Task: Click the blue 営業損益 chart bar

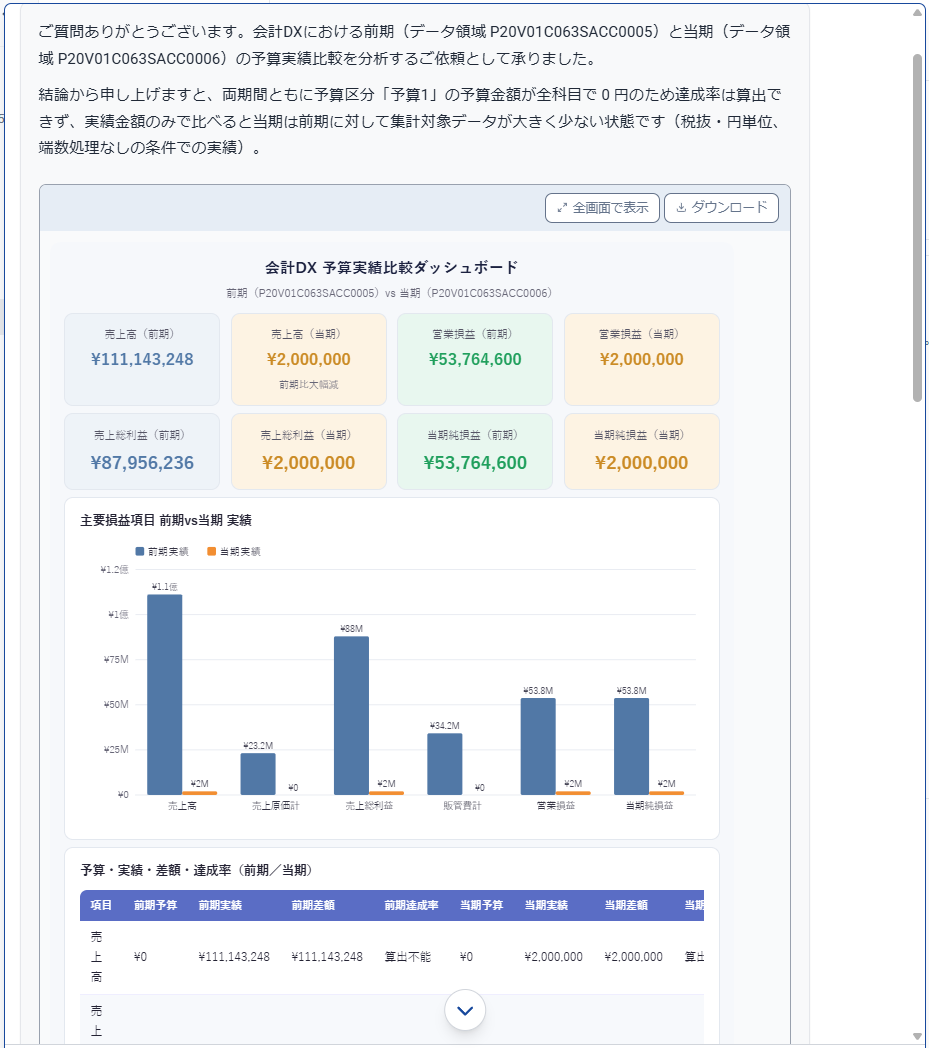Action: 538,747
